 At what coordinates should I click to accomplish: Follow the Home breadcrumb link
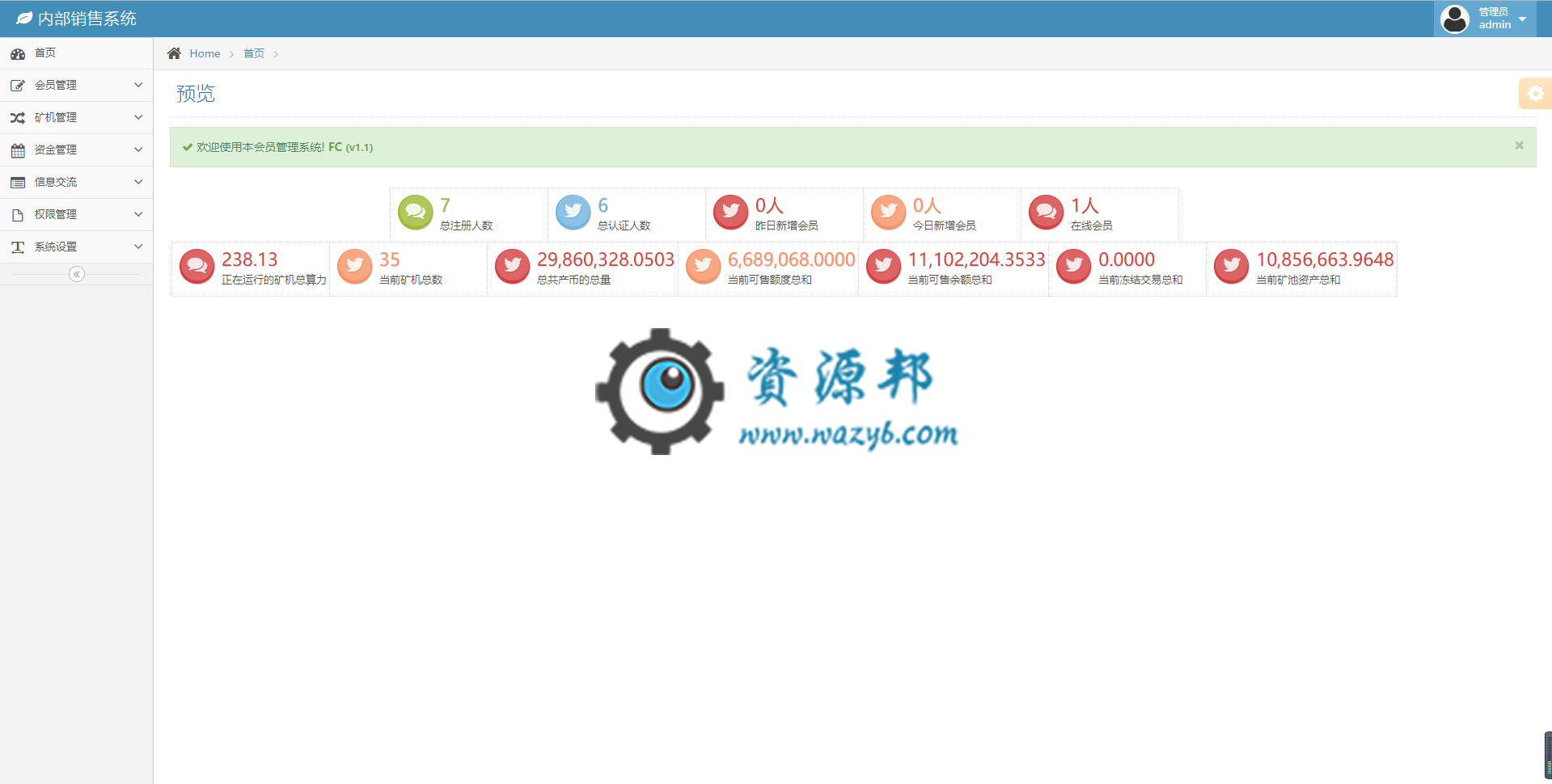click(205, 53)
